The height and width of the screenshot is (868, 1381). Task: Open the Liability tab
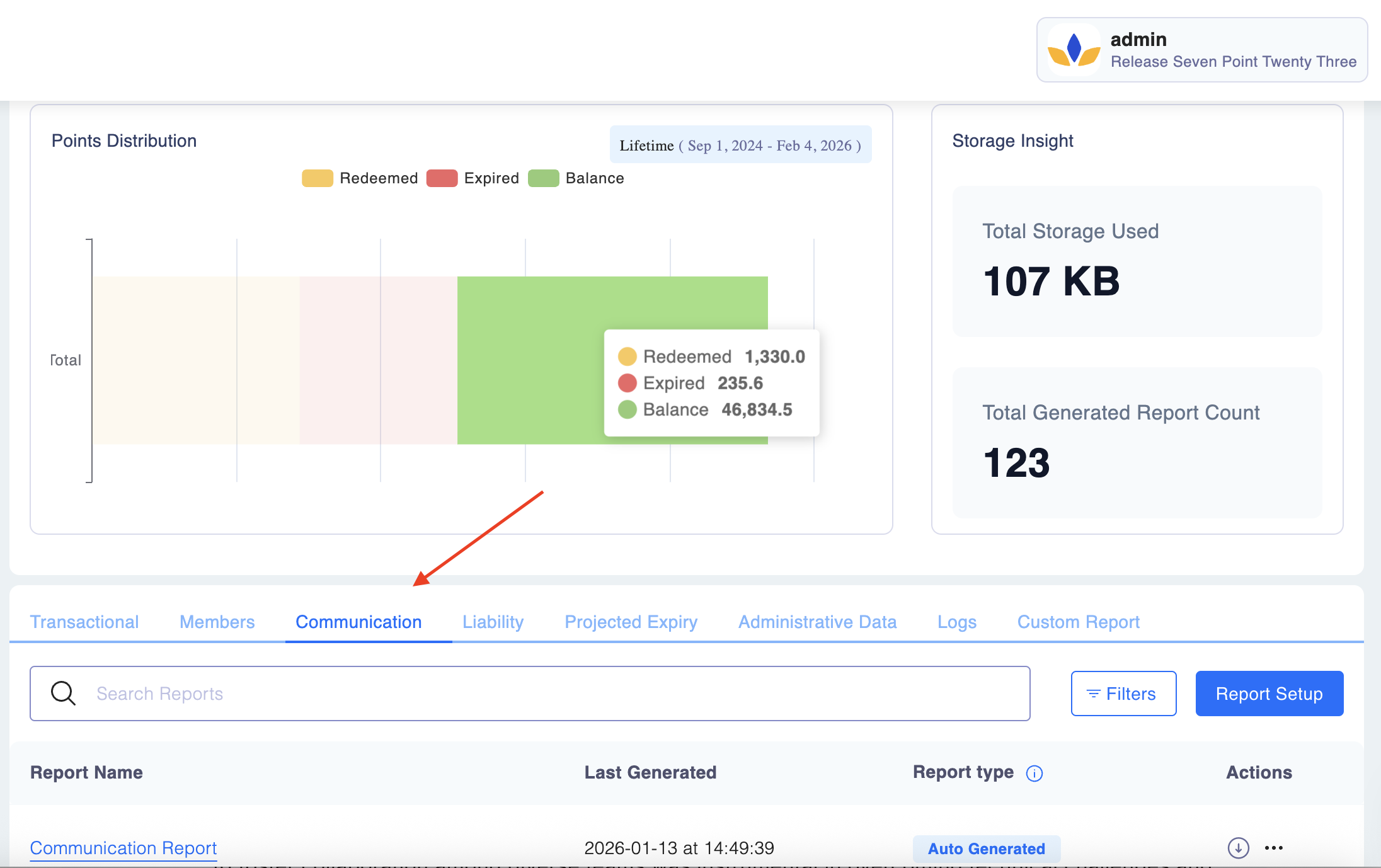tap(493, 622)
